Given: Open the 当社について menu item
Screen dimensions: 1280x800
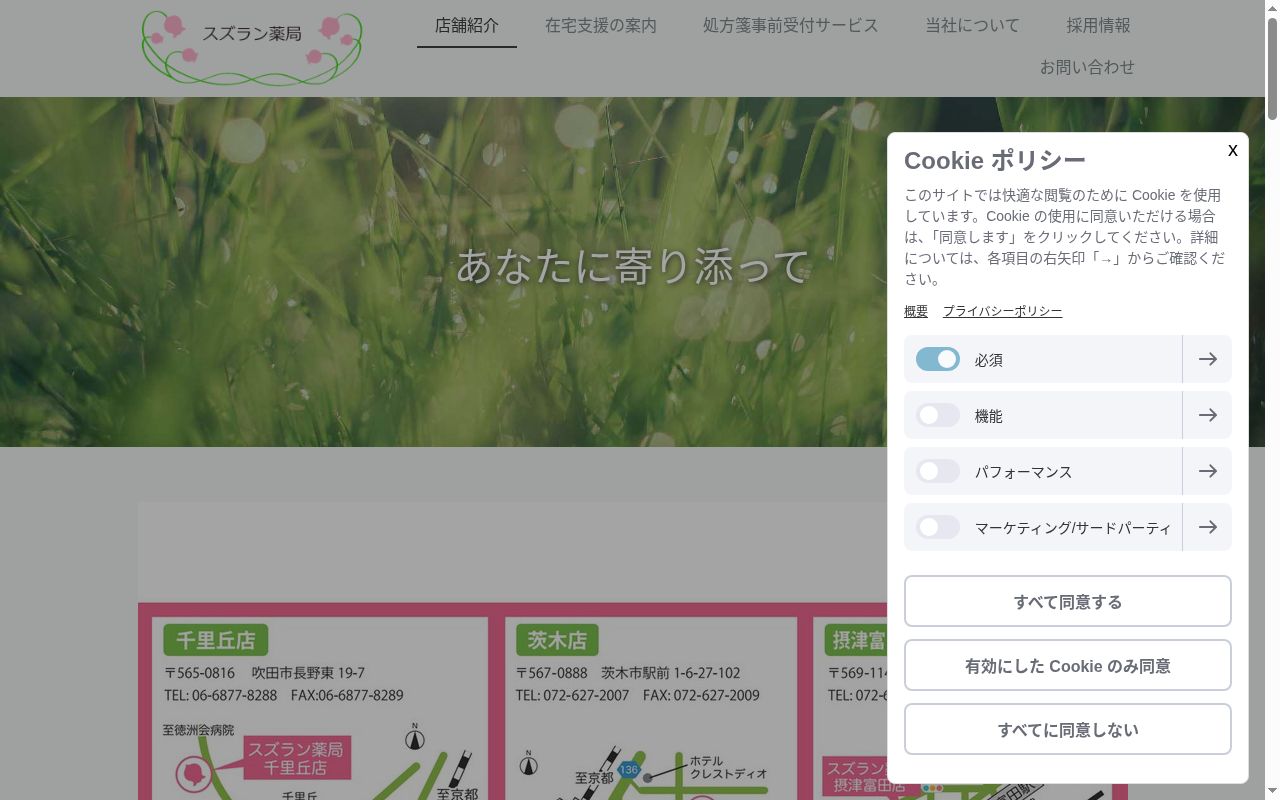Looking at the screenshot, I should [973, 26].
